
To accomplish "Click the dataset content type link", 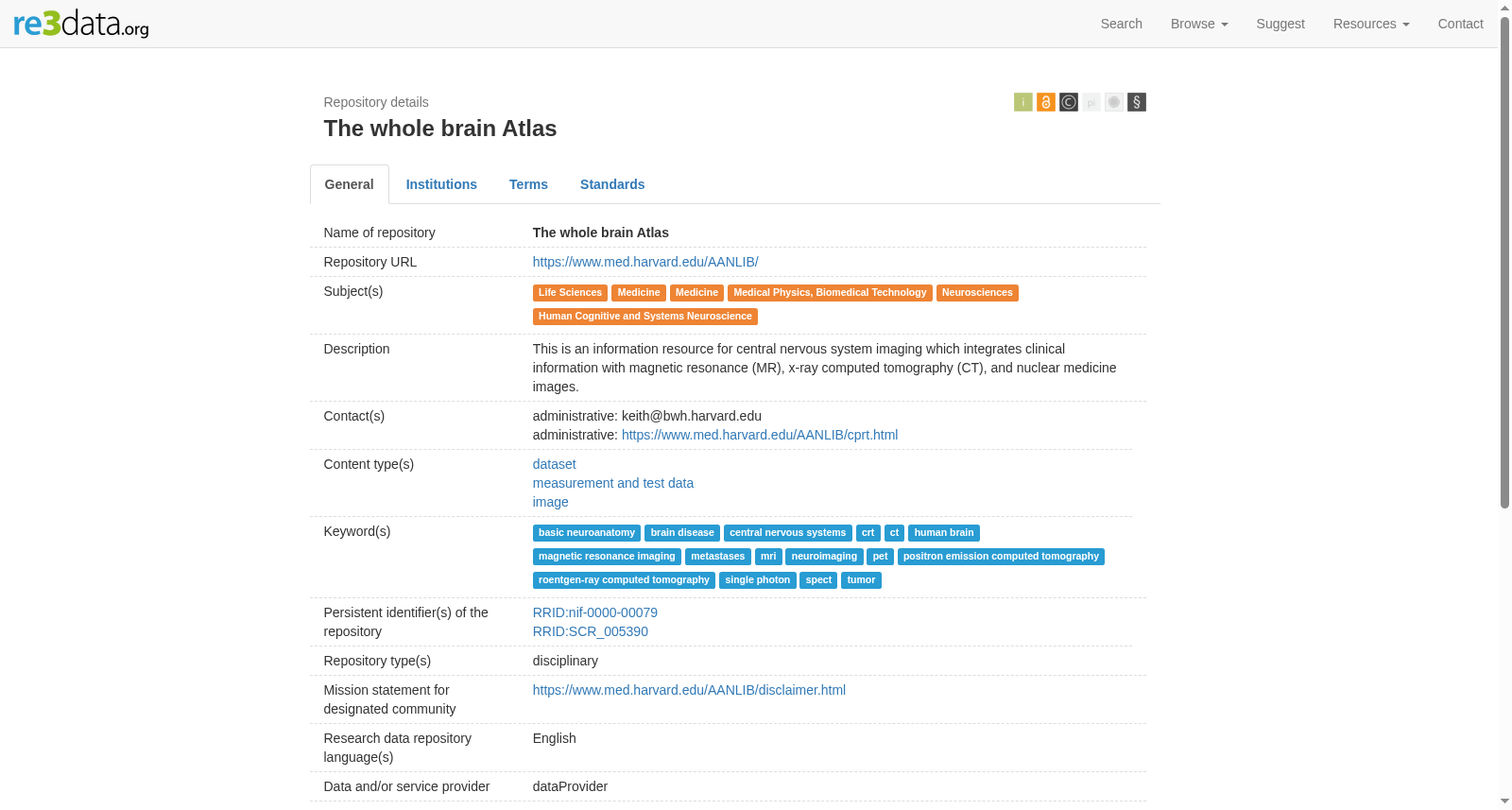I will [555, 464].
